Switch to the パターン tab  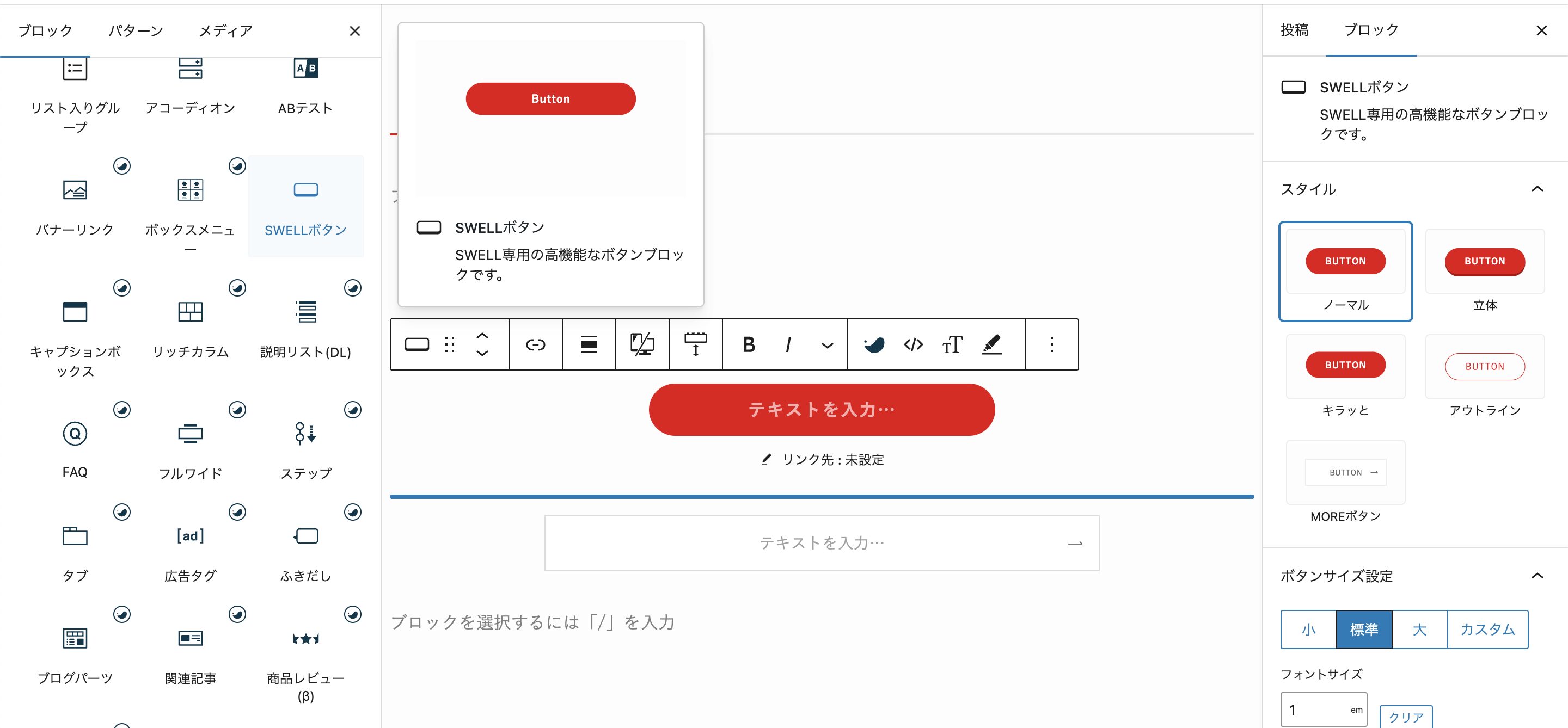click(x=136, y=30)
